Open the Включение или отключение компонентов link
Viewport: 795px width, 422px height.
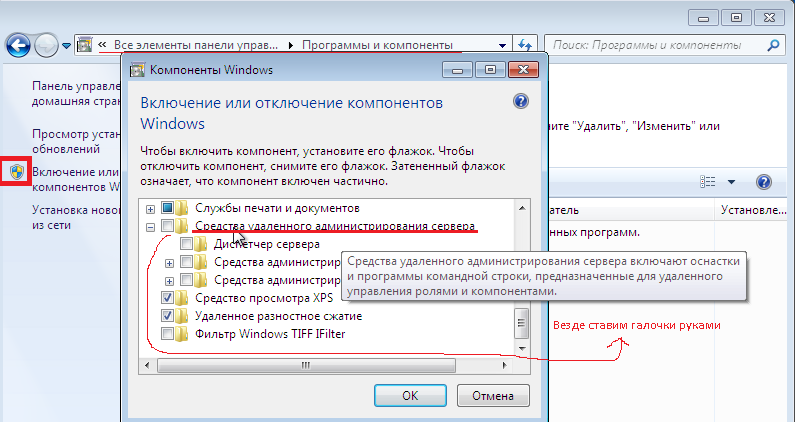tap(76, 180)
